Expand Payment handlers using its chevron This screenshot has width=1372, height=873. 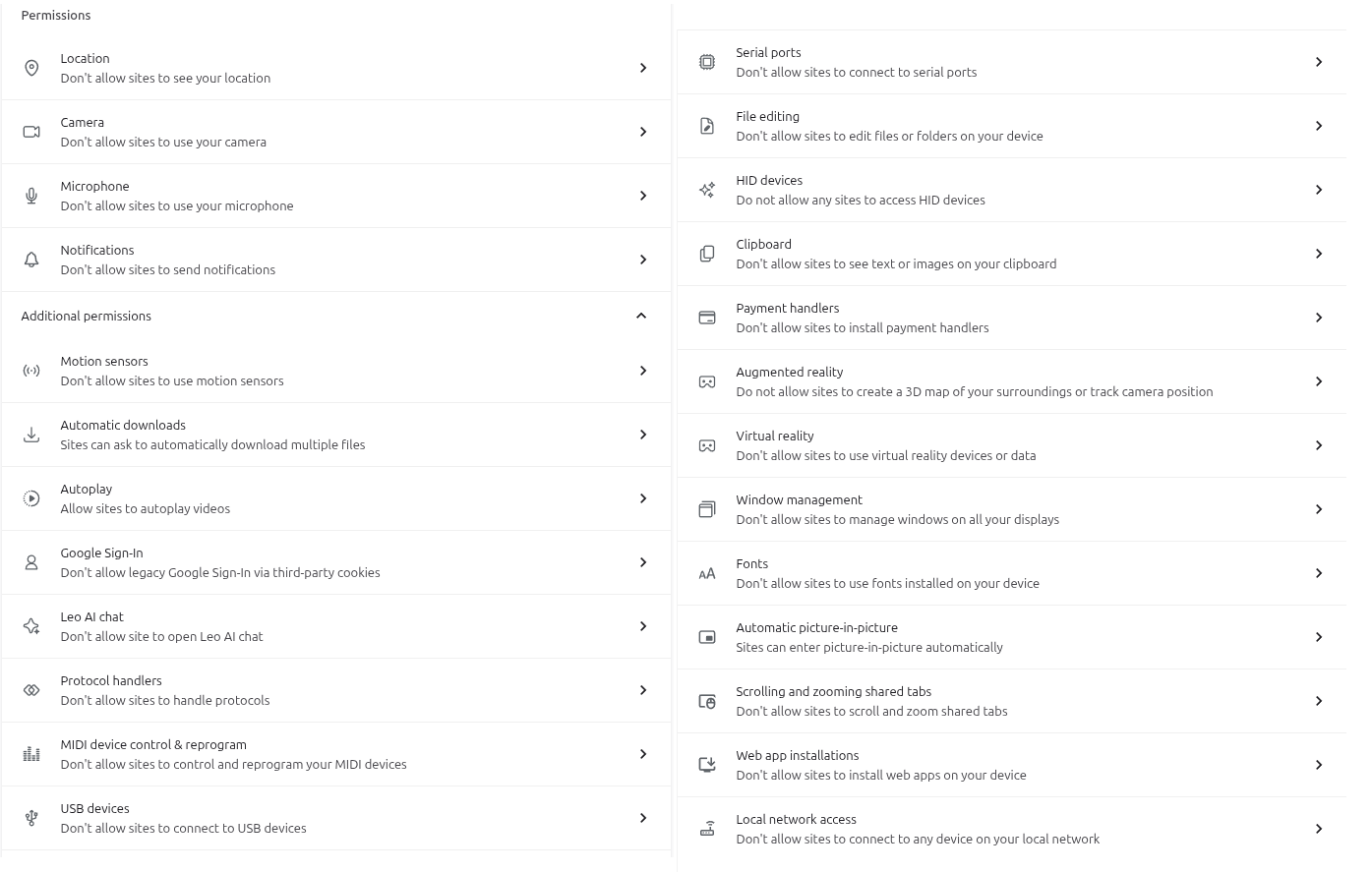1319,318
